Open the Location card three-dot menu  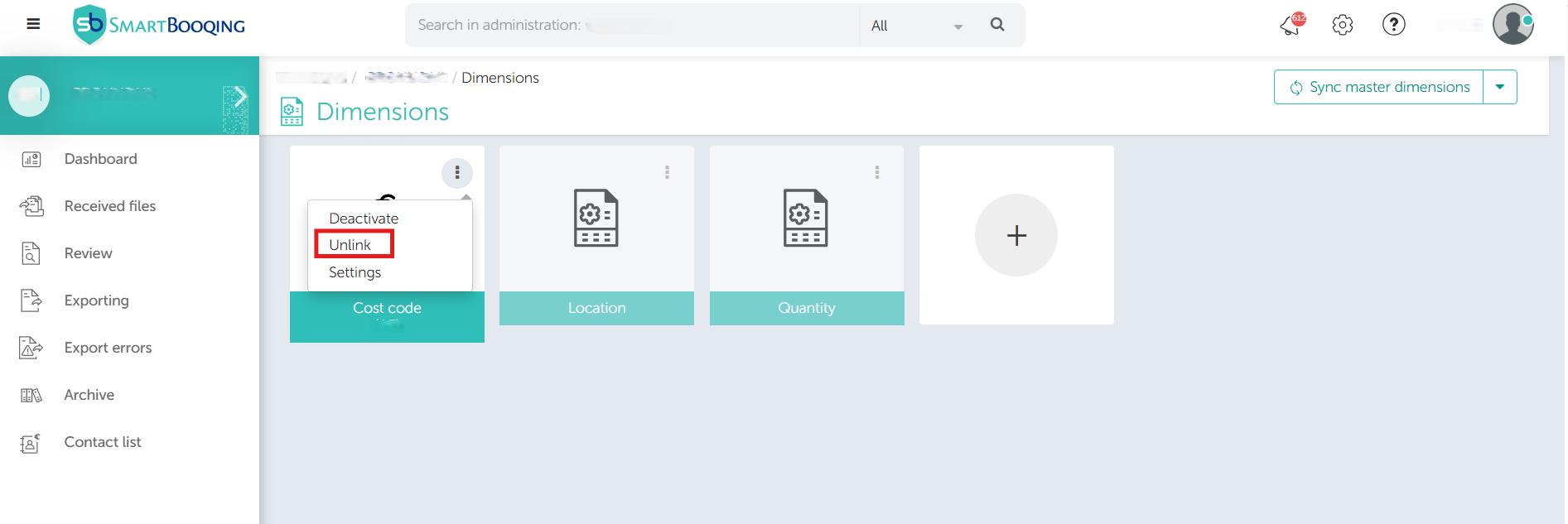click(x=667, y=172)
